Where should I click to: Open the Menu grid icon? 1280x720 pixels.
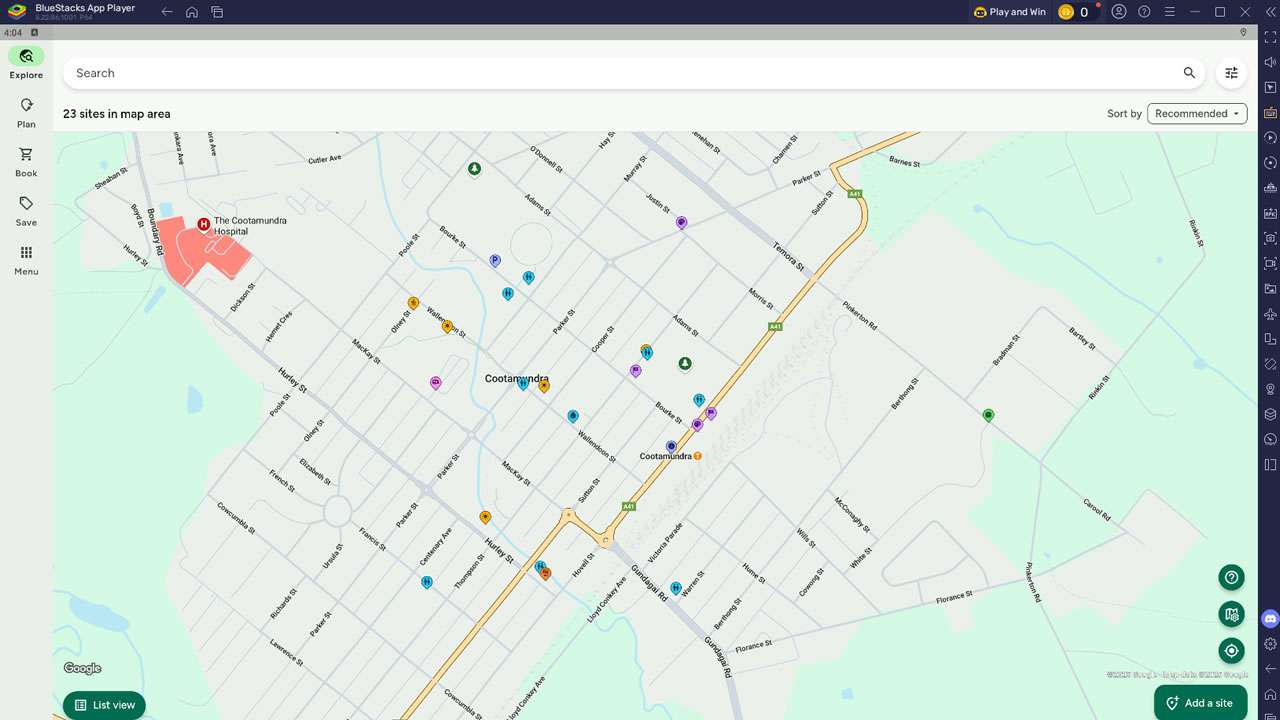pos(26,253)
